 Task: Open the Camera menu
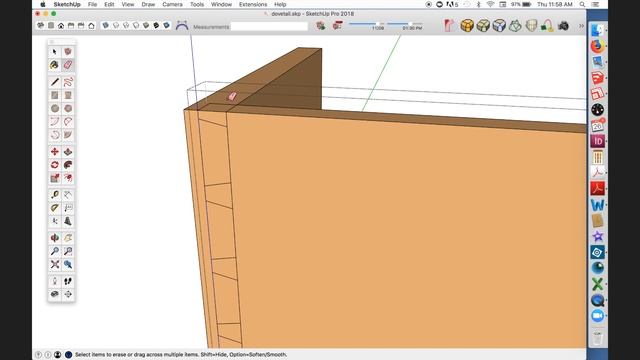point(172,4)
